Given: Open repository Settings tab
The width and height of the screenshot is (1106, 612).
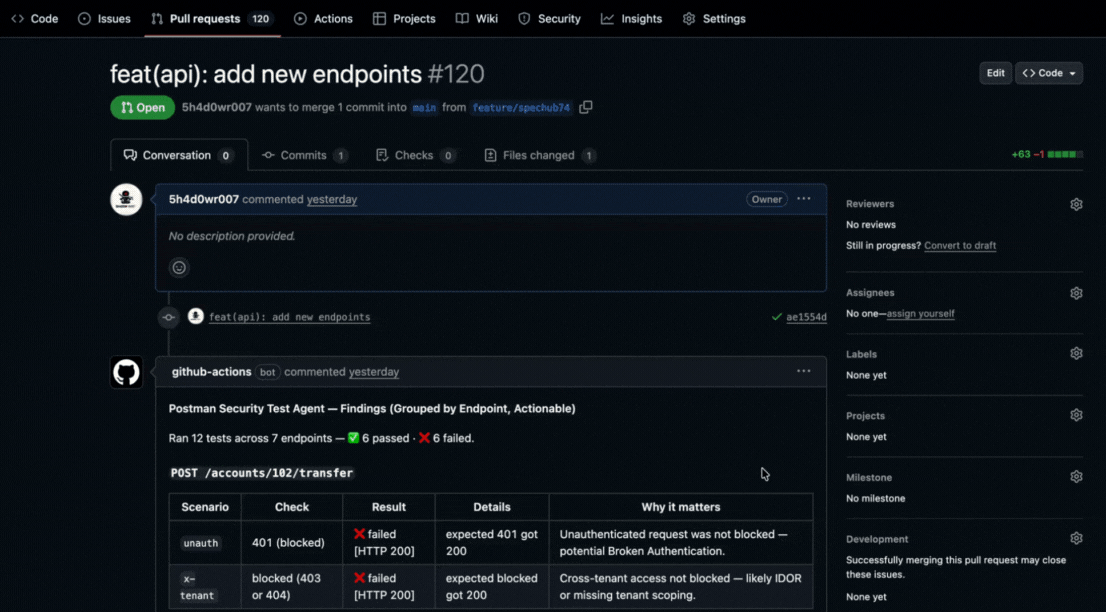Looking at the screenshot, I should (714, 19).
